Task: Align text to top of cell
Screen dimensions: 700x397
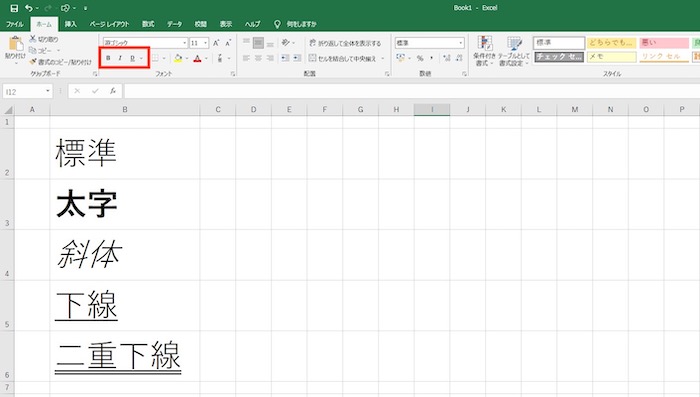Action: tap(246, 43)
